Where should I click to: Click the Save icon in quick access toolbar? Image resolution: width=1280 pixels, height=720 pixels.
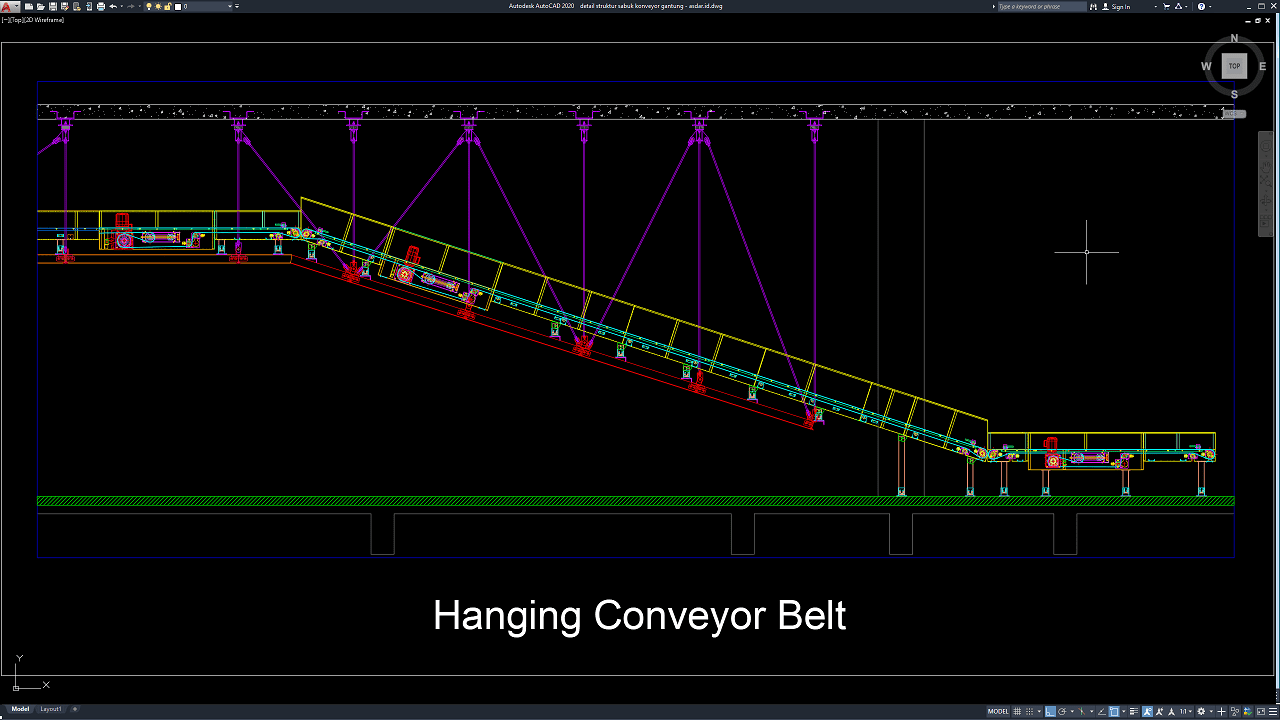coord(53,6)
